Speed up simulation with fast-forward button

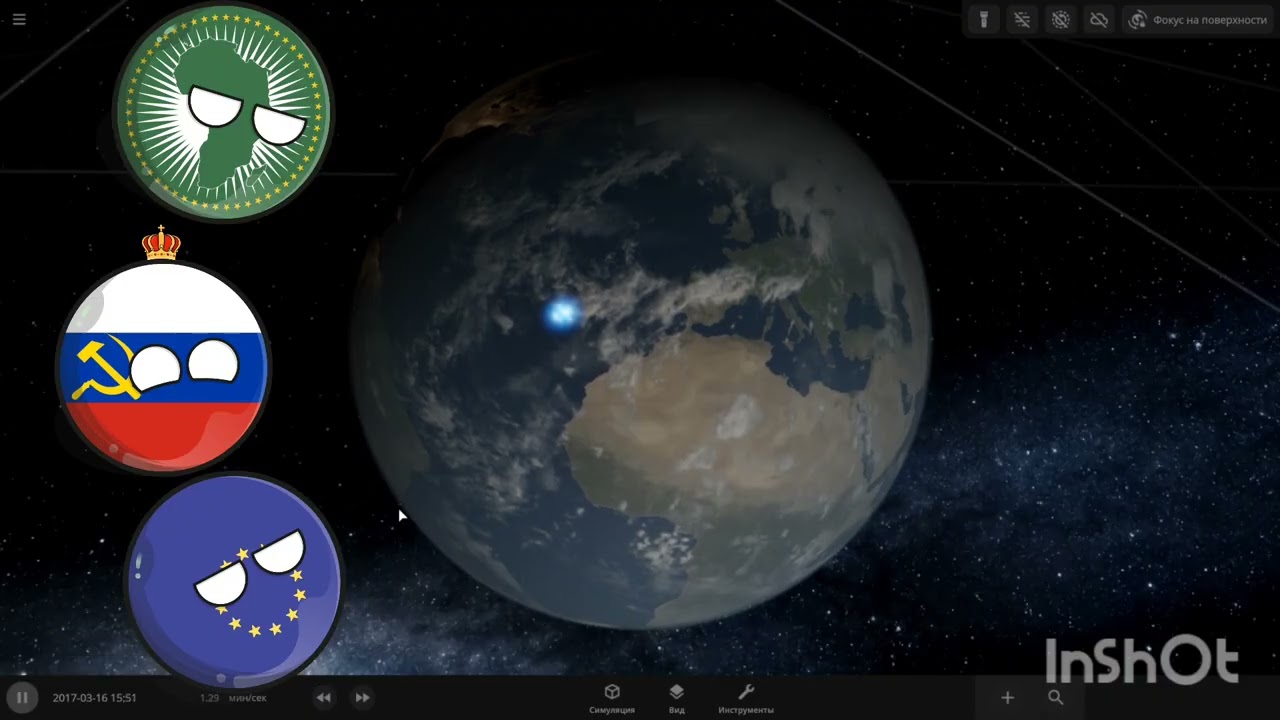tap(362, 697)
